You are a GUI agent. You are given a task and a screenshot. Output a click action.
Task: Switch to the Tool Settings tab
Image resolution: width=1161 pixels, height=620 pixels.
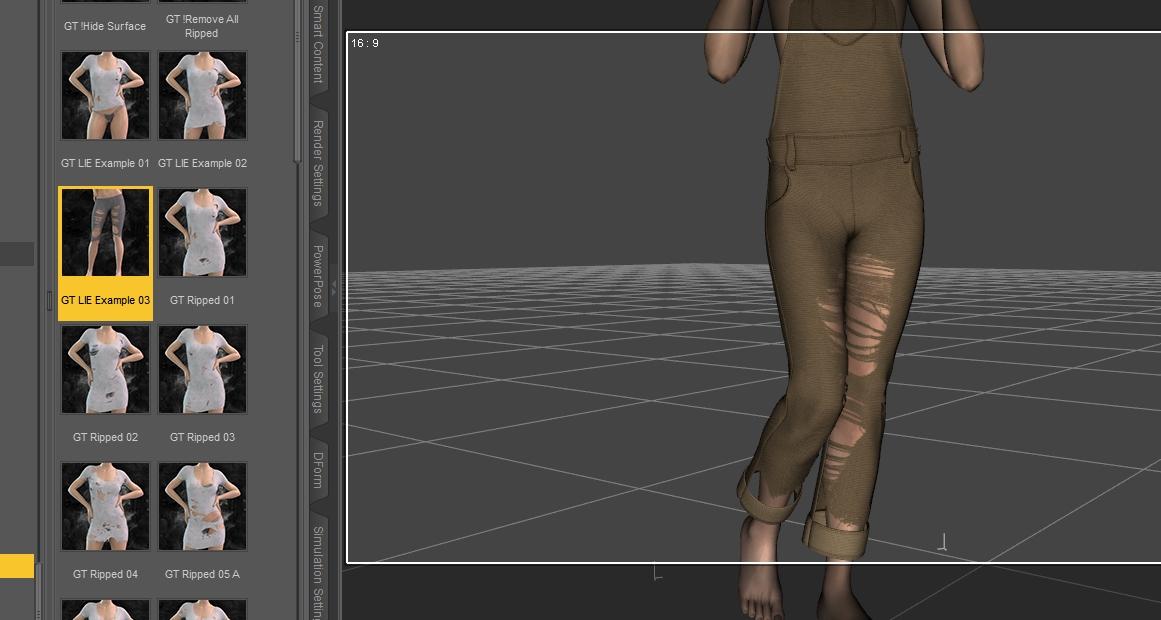[318, 379]
